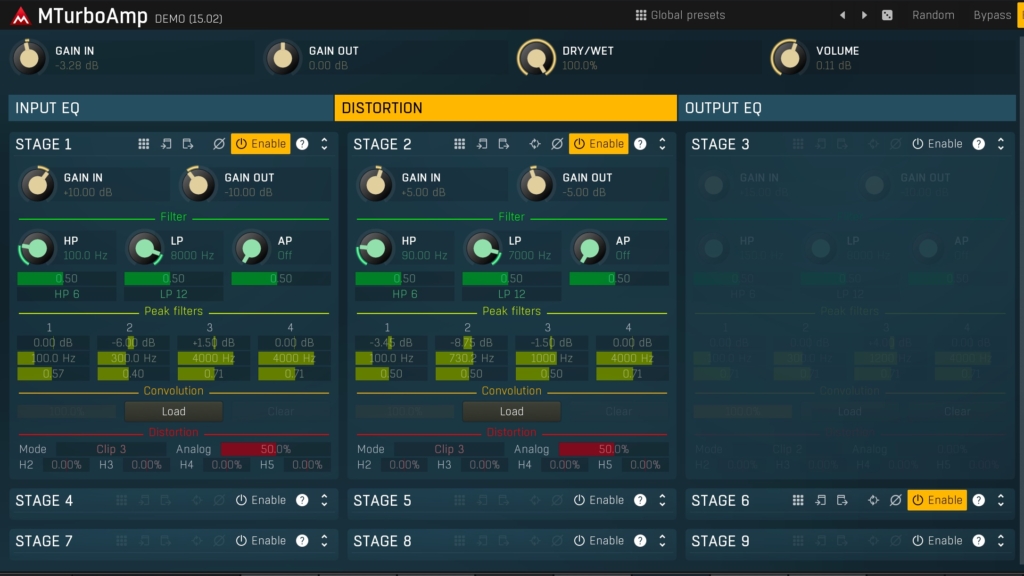The width and height of the screenshot is (1024, 576).
Task: Expand Stage 4 using collapse arrows
Action: tap(324, 500)
